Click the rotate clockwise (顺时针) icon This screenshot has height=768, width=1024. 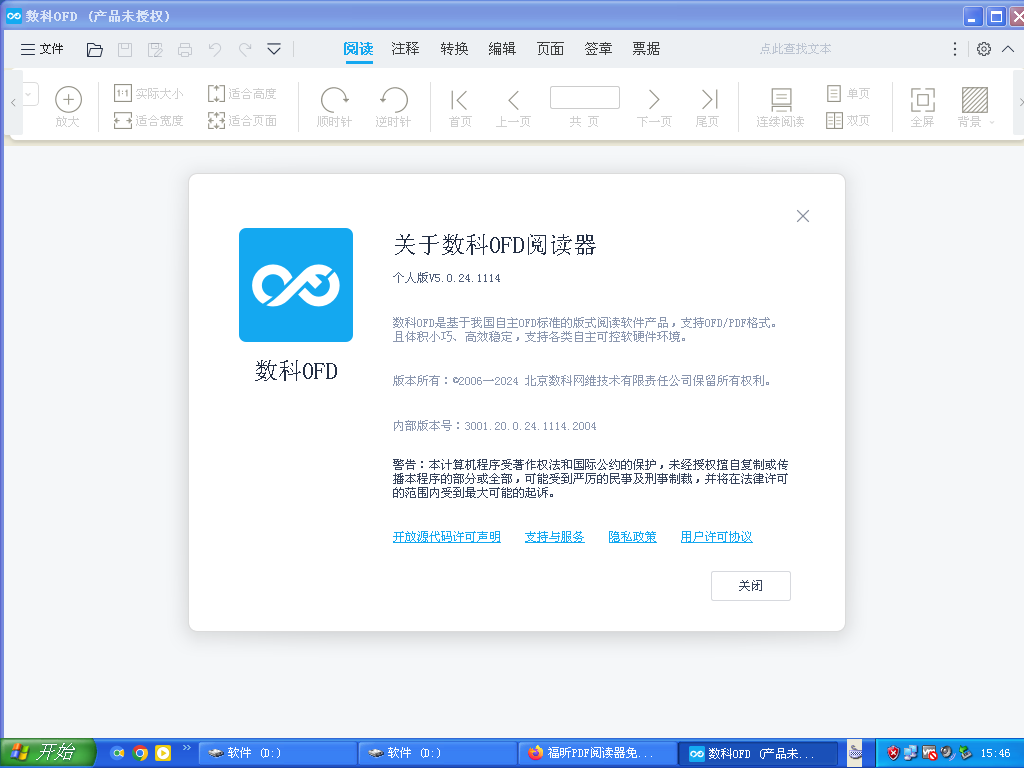(334, 100)
